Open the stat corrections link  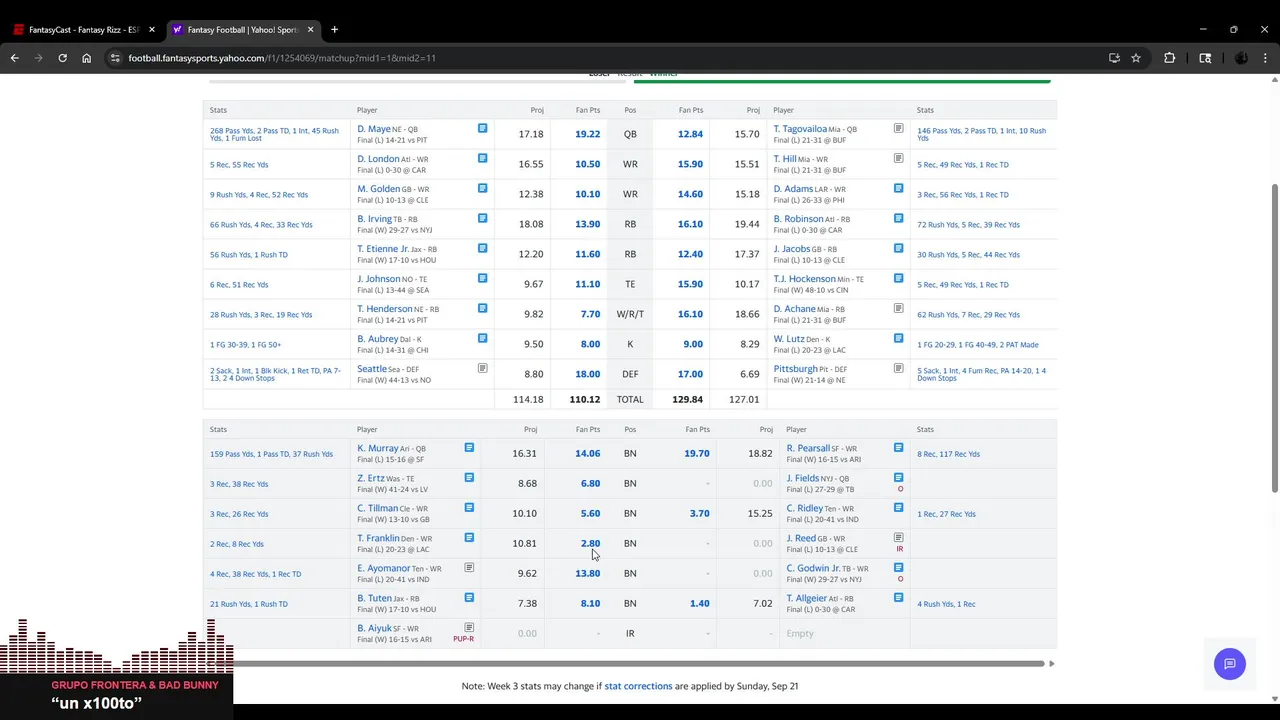[638, 686]
